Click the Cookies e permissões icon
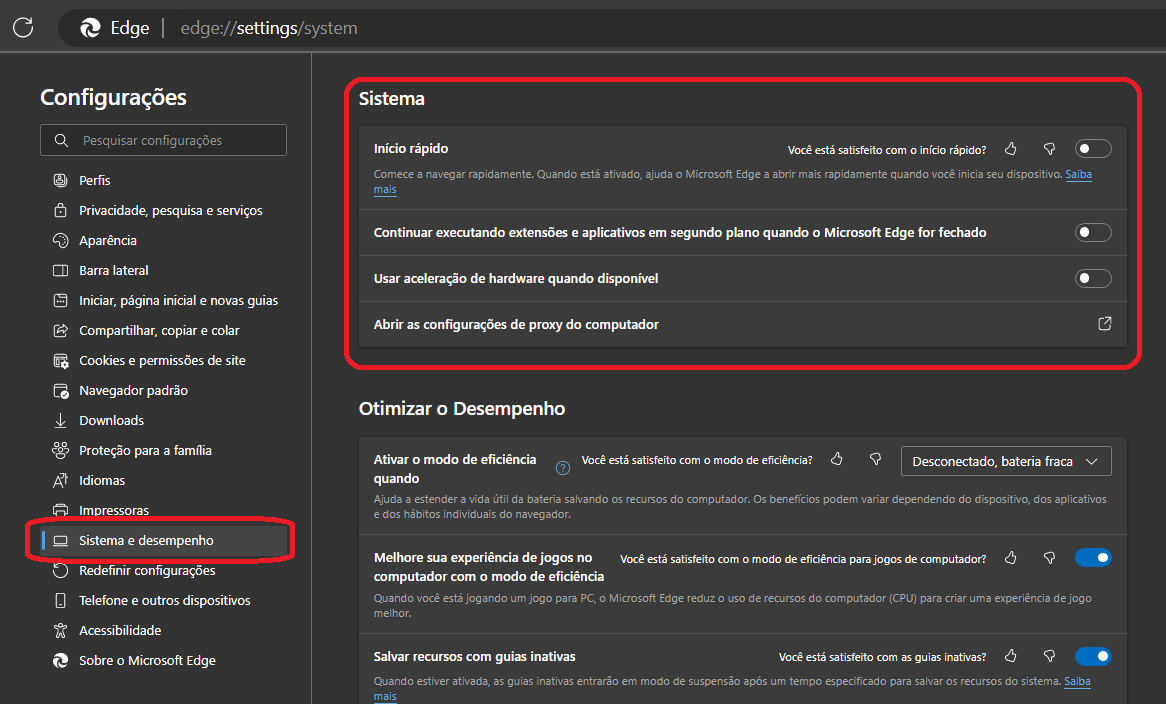 coord(60,361)
